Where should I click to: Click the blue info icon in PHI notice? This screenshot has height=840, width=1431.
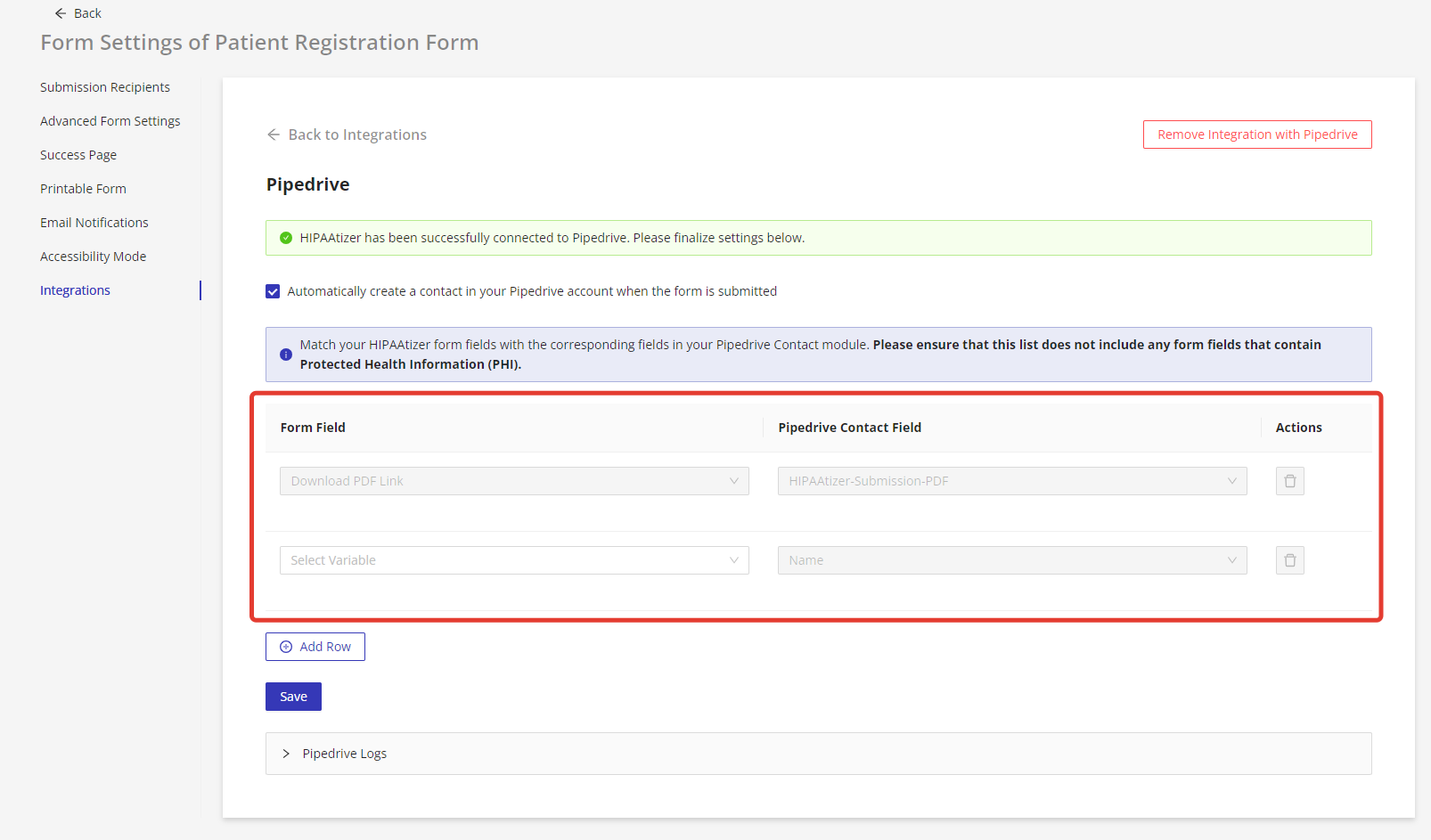click(x=286, y=355)
